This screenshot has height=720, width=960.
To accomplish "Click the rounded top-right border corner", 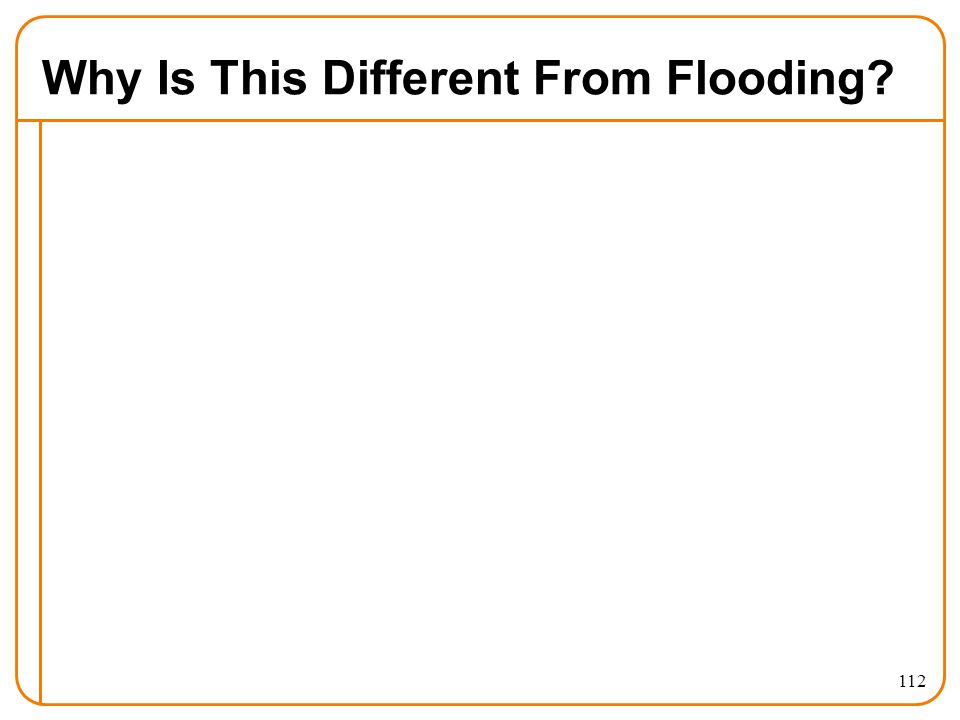I will pos(935,27).
